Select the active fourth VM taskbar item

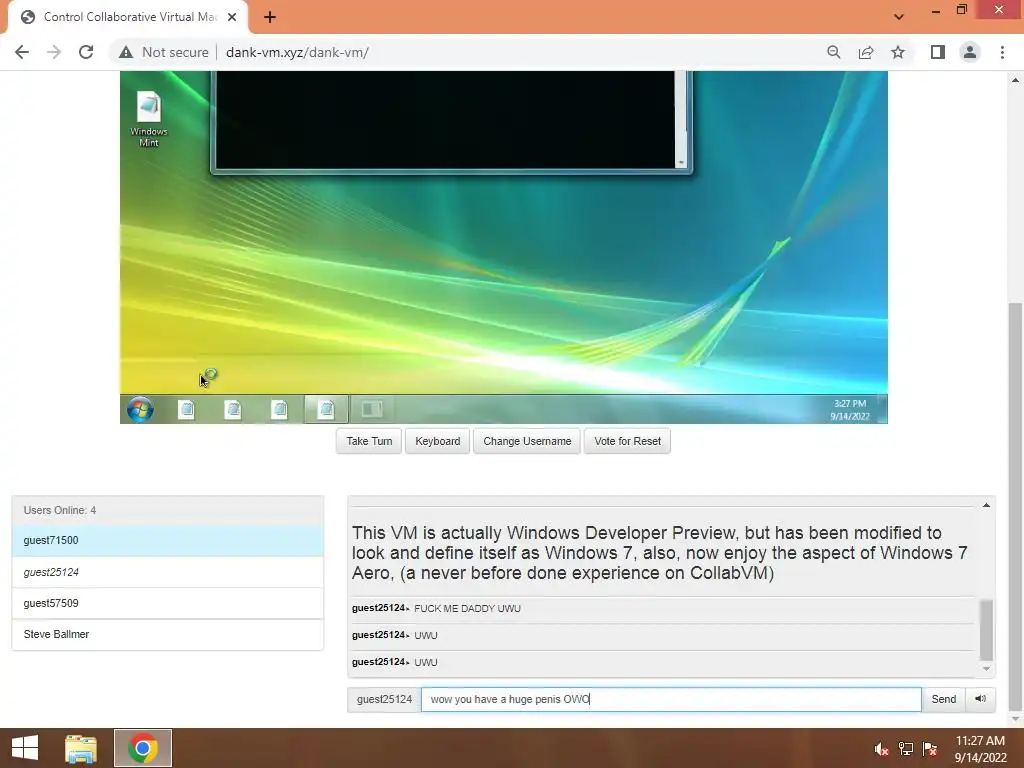[326, 409]
